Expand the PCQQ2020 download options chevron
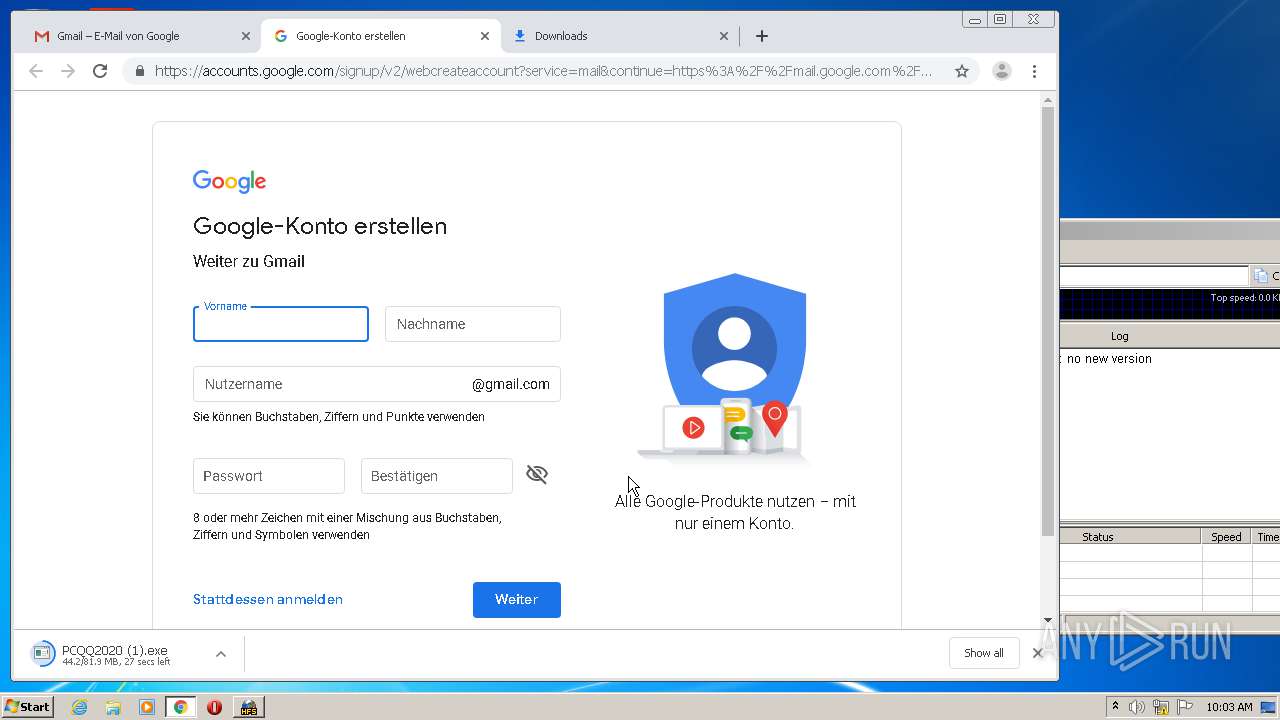 (x=221, y=654)
